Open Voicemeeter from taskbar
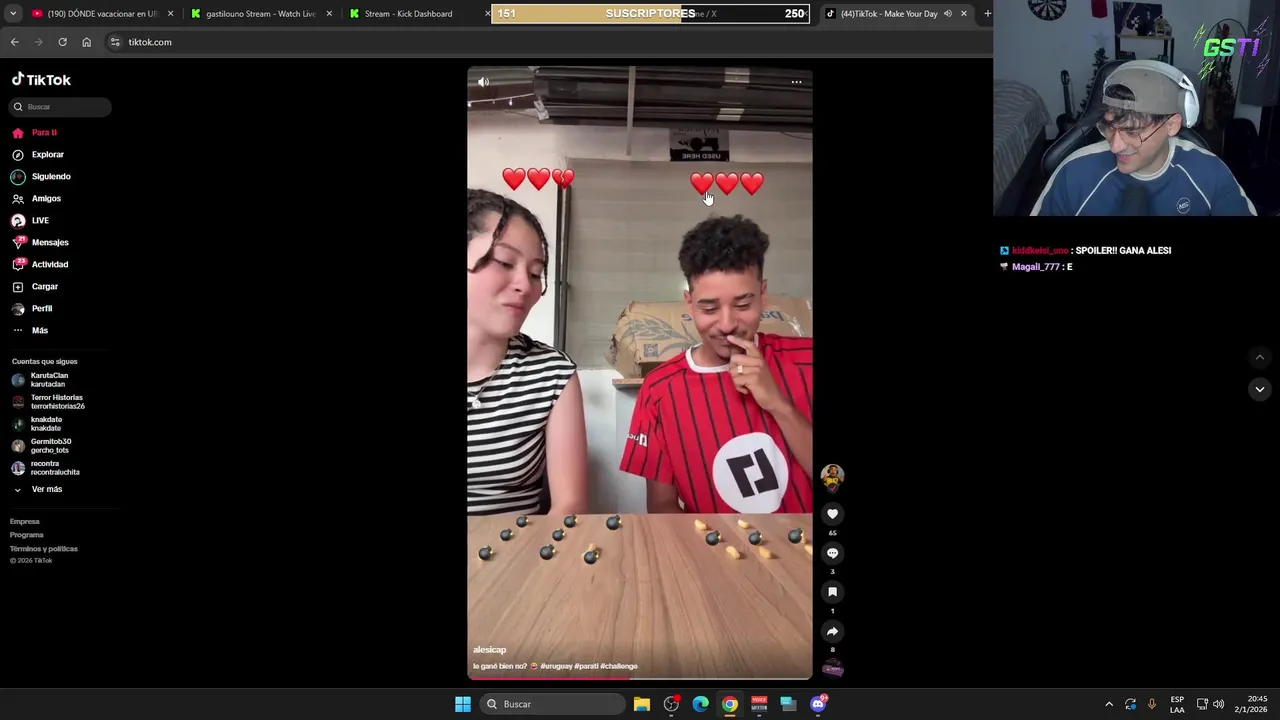 (x=759, y=704)
